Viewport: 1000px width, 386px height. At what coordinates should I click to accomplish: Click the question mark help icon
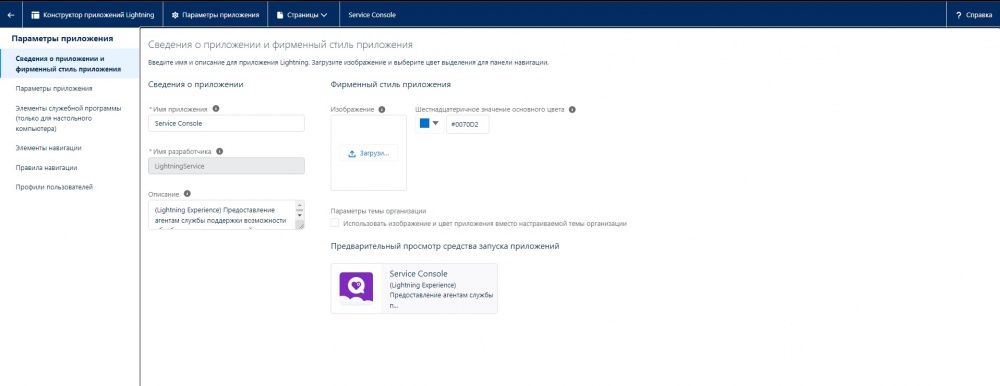point(959,15)
